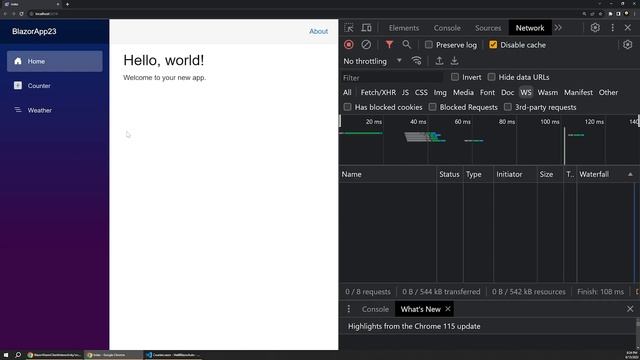Import HAR file with the upload icon
The image size is (640, 360).
coord(439,61)
